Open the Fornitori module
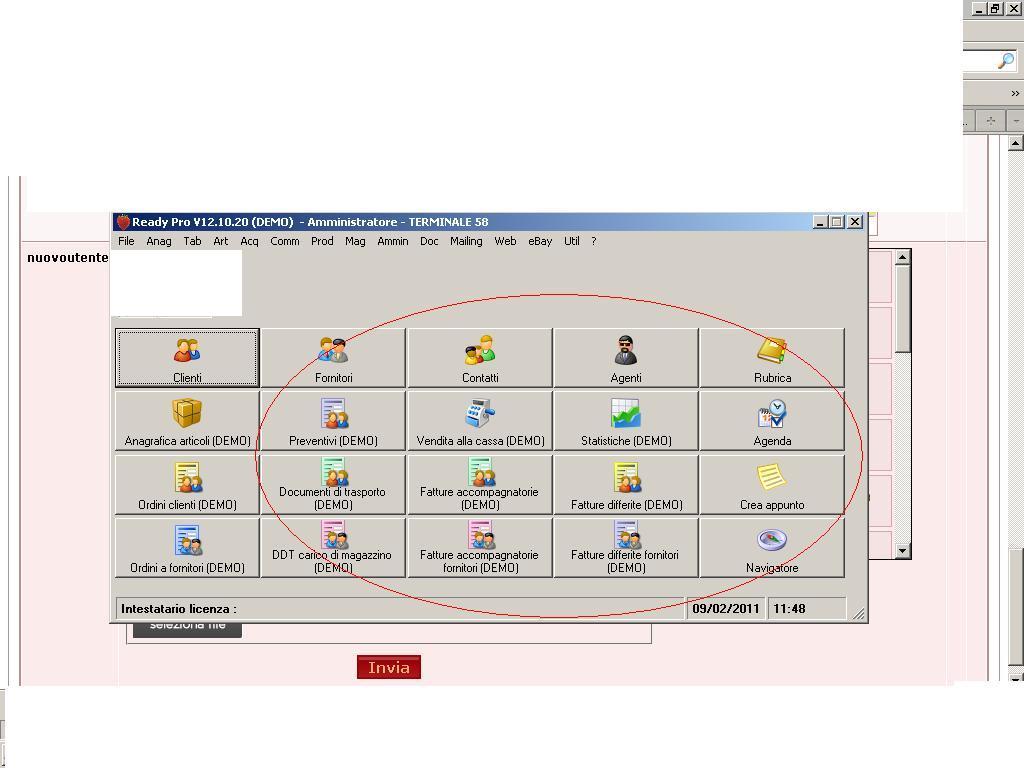The width and height of the screenshot is (1024, 768). [x=333, y=358]
